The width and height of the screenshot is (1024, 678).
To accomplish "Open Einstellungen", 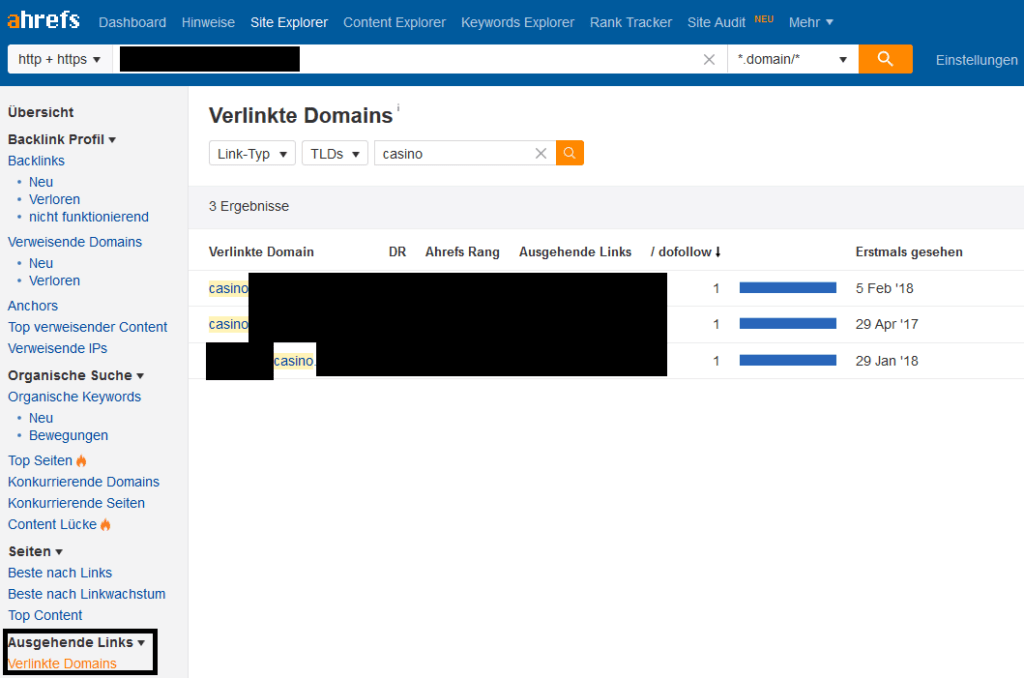I will pyautogui.click(x=976, y=60).
